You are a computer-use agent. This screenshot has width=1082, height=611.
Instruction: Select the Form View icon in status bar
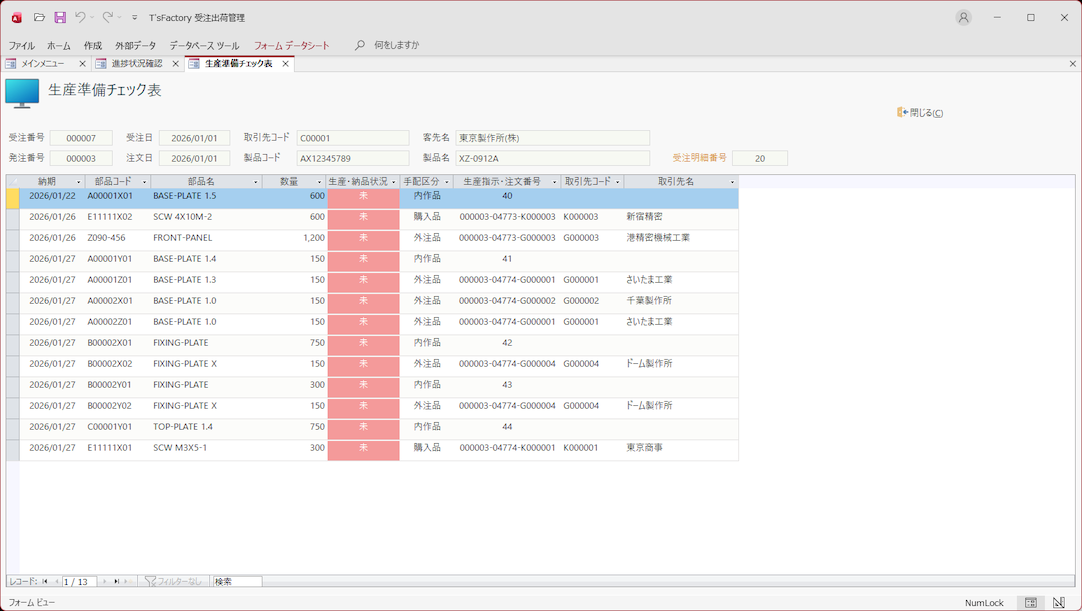(x=1031, y=603)
